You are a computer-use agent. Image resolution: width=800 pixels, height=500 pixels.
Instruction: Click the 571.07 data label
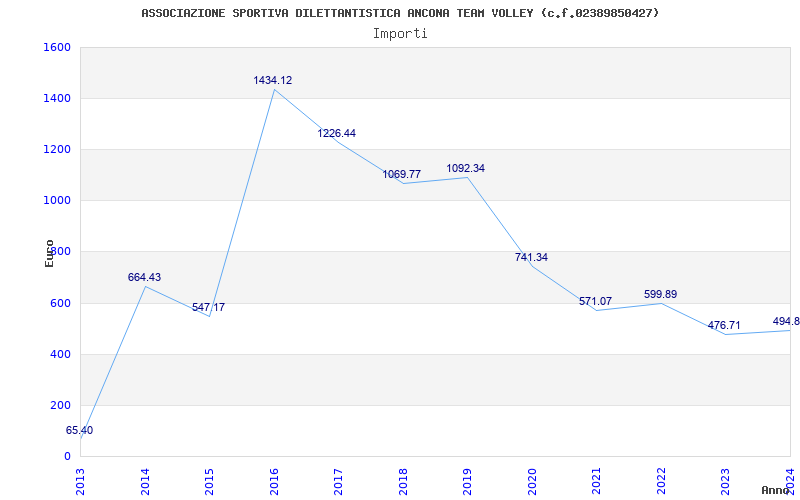[x=595, y=302]
